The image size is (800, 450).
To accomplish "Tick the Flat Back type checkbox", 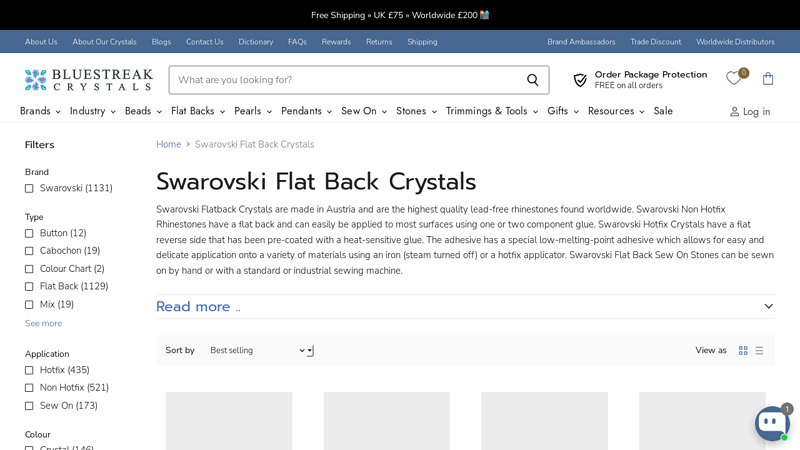I will tap(29, 287).
